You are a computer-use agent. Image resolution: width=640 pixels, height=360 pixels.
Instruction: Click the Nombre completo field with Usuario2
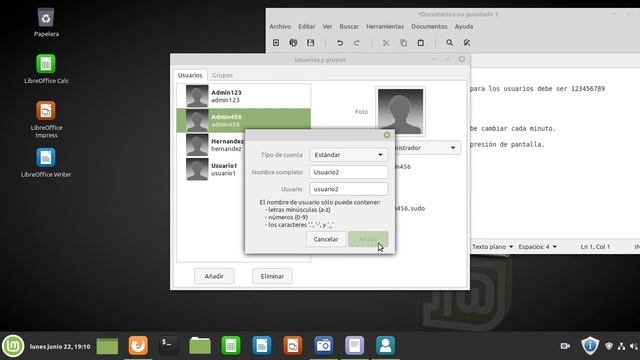[x=349, y=172]
